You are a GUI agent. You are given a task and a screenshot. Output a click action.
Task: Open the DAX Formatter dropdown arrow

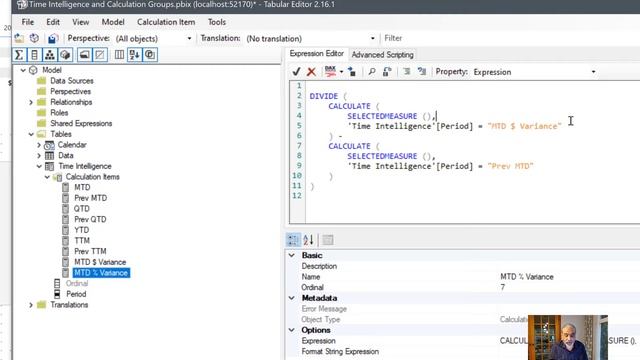[x=341, y=72]
